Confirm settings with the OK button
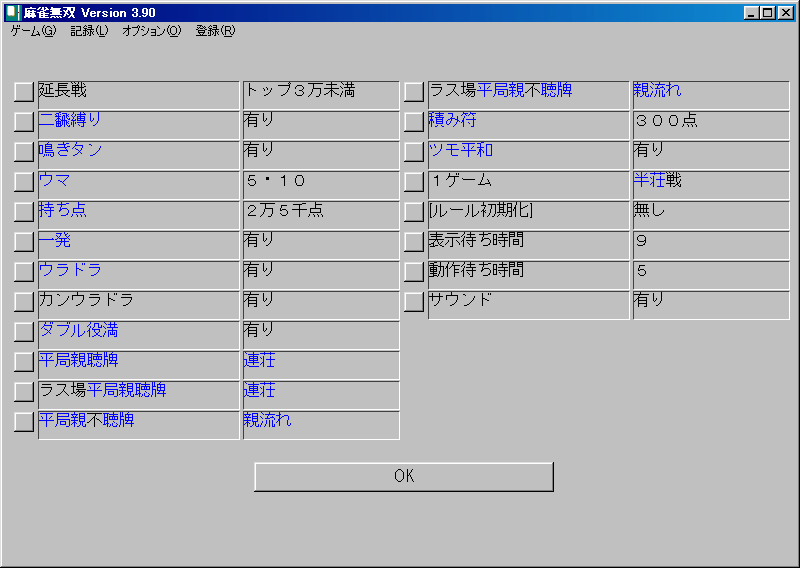Viewport: 800px width, 568px height. [404, 477]
